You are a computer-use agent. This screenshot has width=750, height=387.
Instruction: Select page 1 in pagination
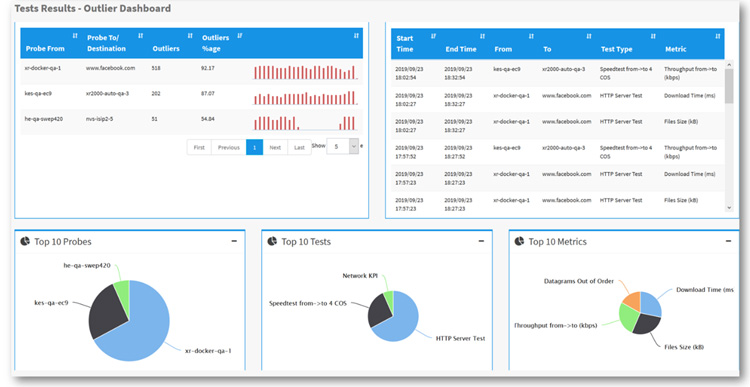254,147
